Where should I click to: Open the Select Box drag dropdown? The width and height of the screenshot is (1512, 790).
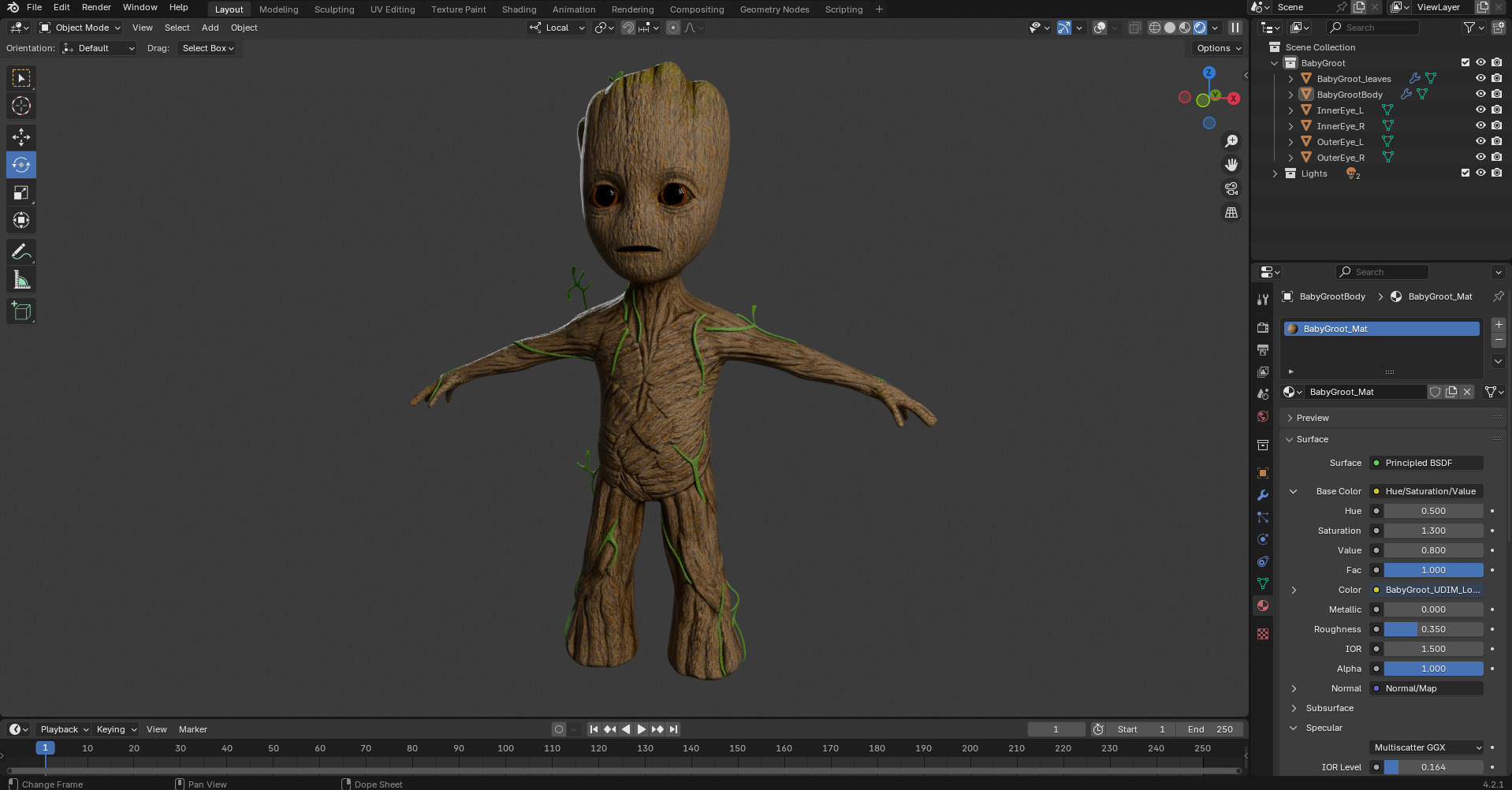[x=208, y=48]
